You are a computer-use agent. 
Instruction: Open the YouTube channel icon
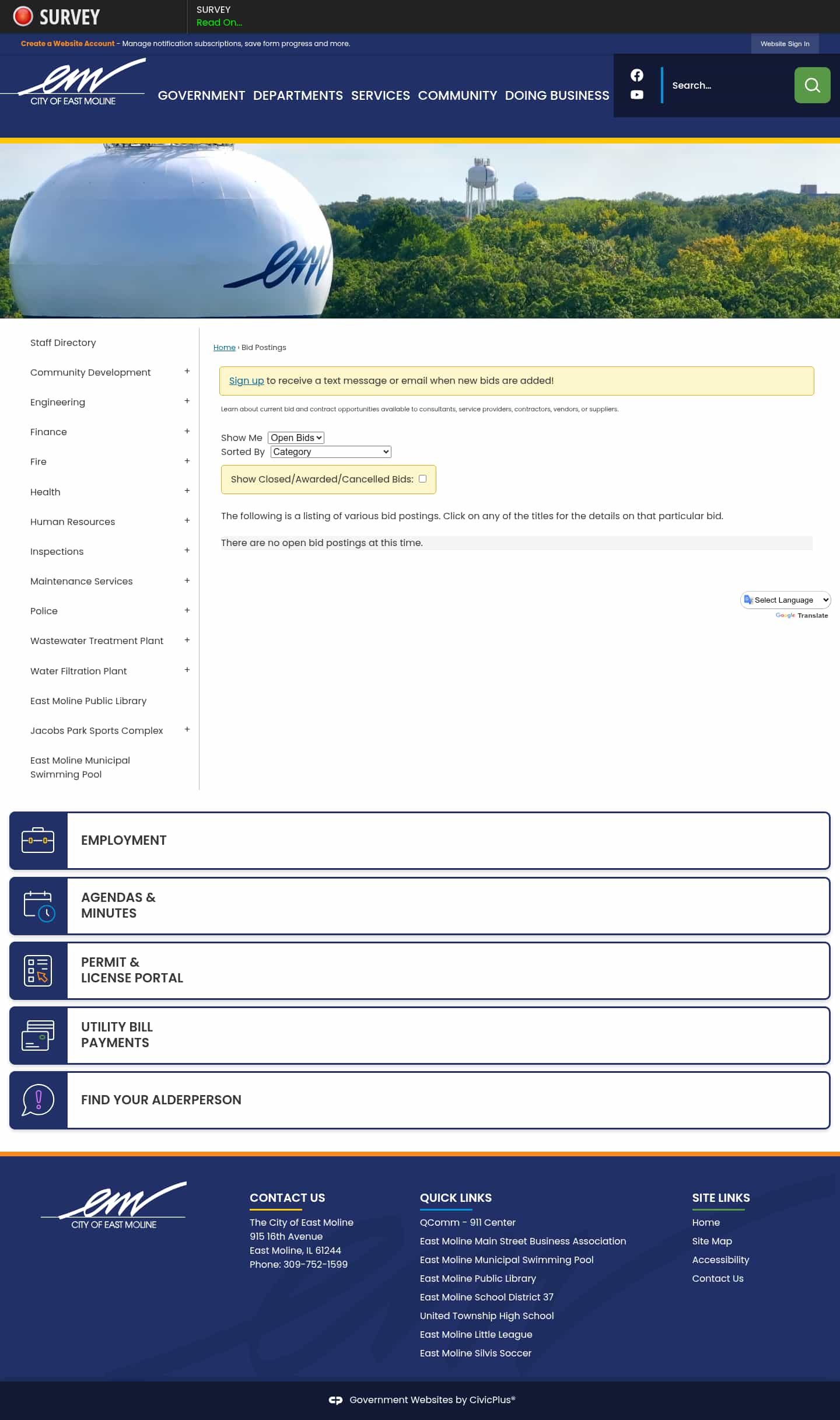pos(636,95)
